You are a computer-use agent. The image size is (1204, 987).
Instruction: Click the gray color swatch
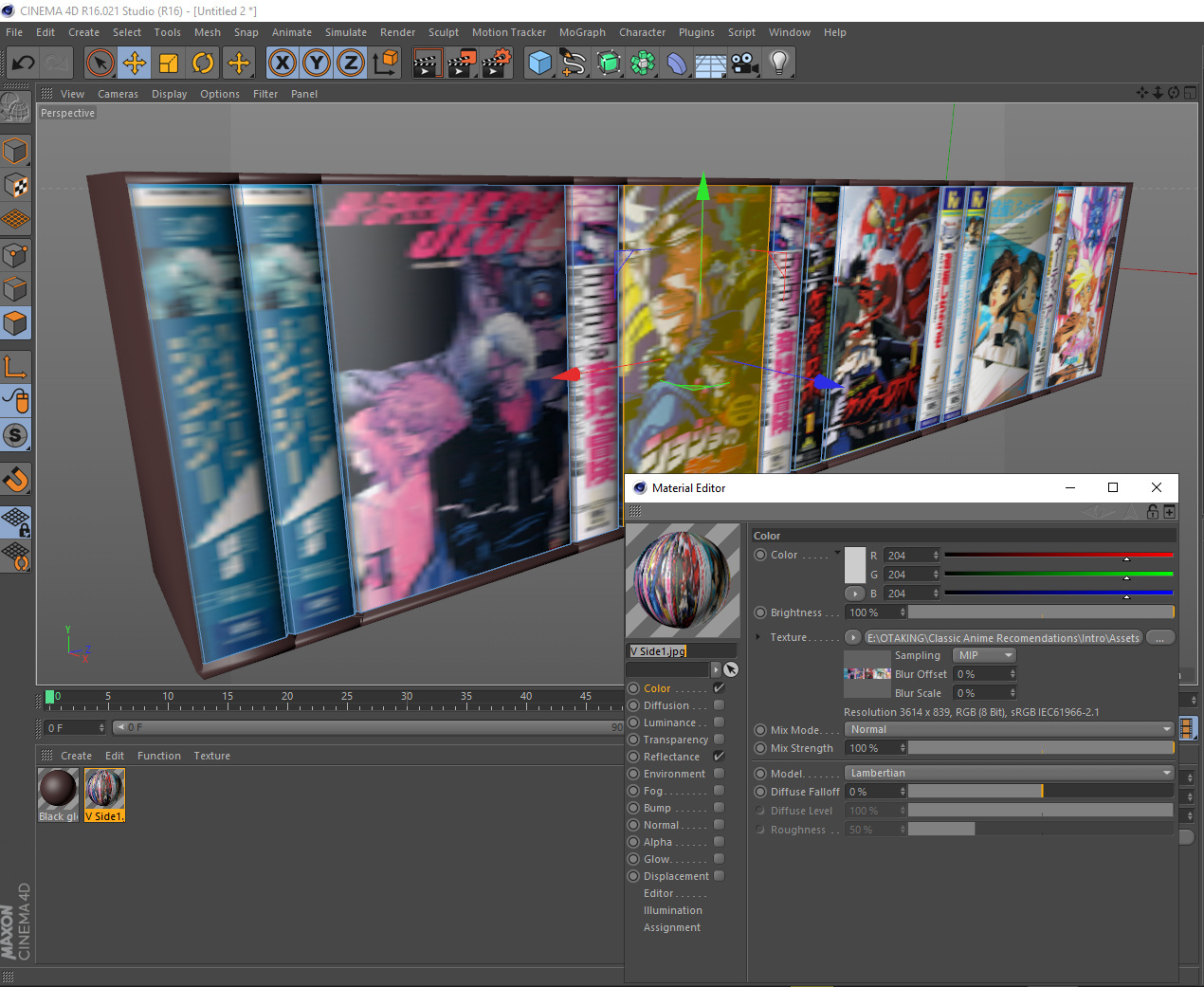point(855,565)
